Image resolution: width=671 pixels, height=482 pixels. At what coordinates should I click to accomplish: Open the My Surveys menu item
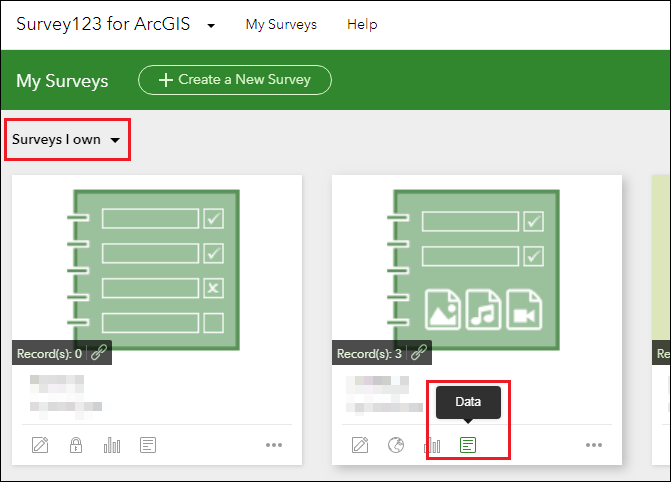[x=281, y=24]
